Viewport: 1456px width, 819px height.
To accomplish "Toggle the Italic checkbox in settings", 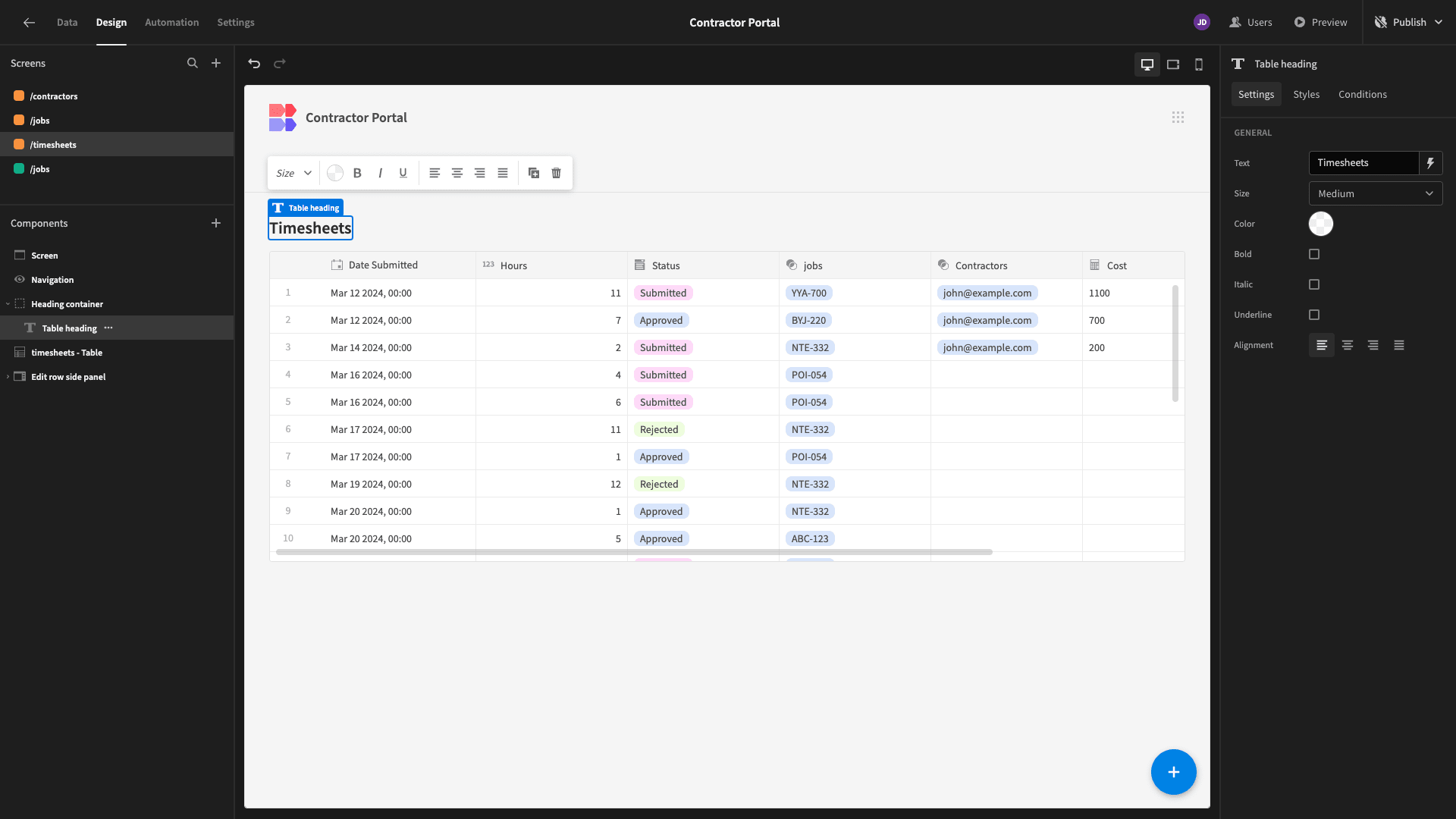I will click(x=1314, y=285).
